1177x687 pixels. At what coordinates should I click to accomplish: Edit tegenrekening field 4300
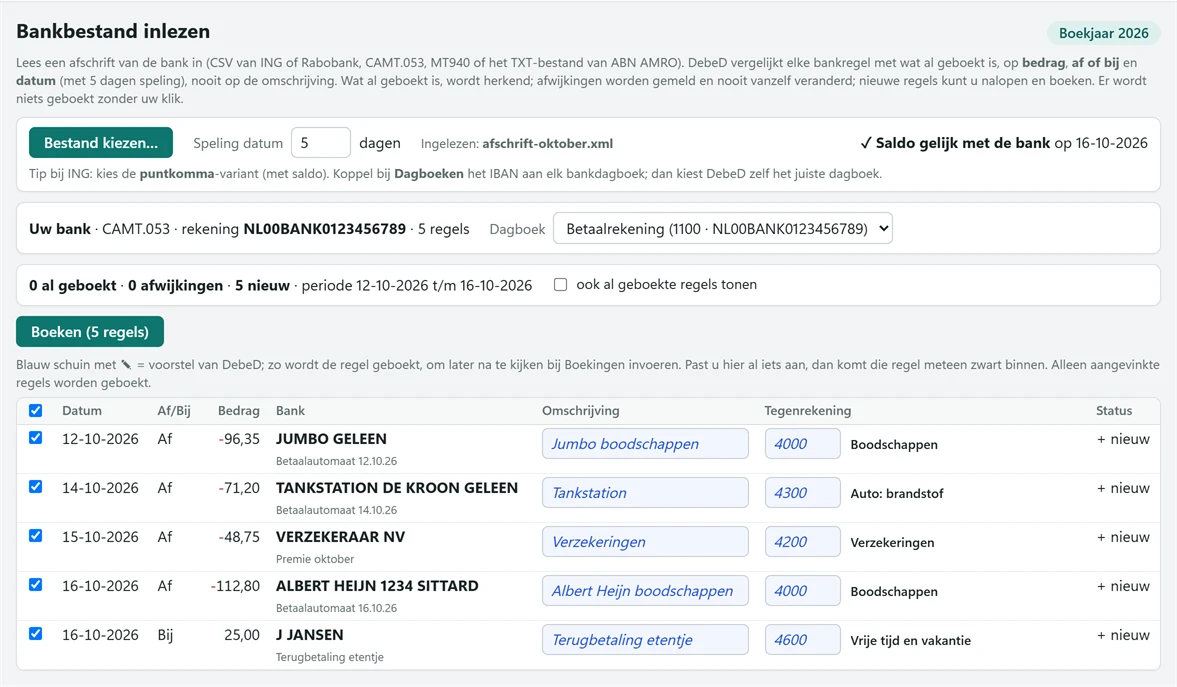pyautogui.click(x=802, y=493)
